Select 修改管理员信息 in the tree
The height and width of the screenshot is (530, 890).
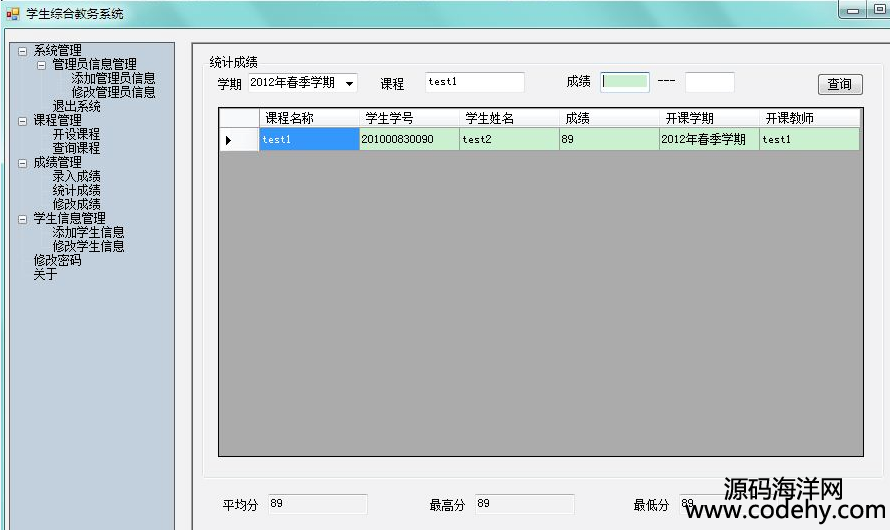pos(114,92)
